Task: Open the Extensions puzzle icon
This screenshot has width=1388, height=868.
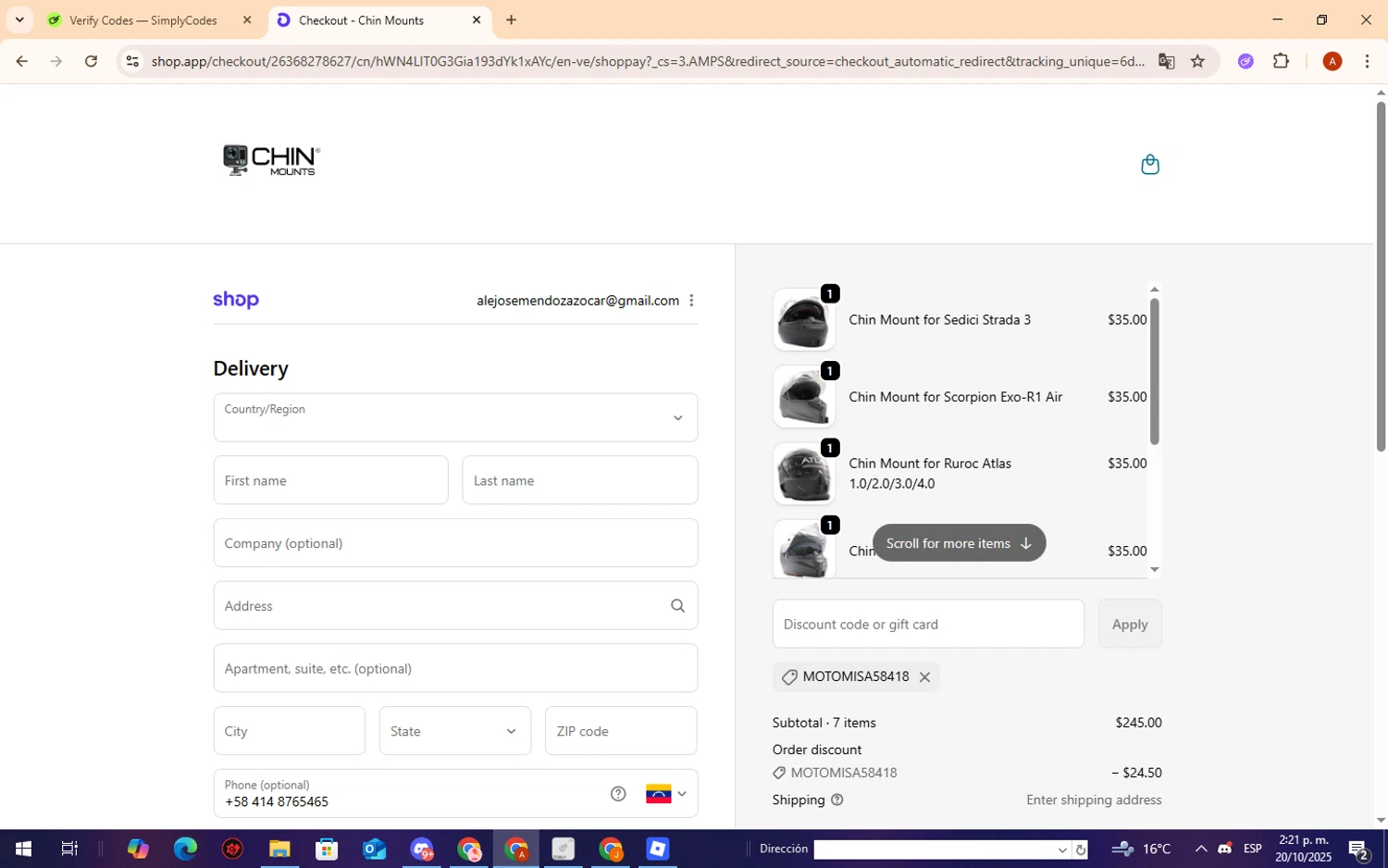Action: [1281, 61]
